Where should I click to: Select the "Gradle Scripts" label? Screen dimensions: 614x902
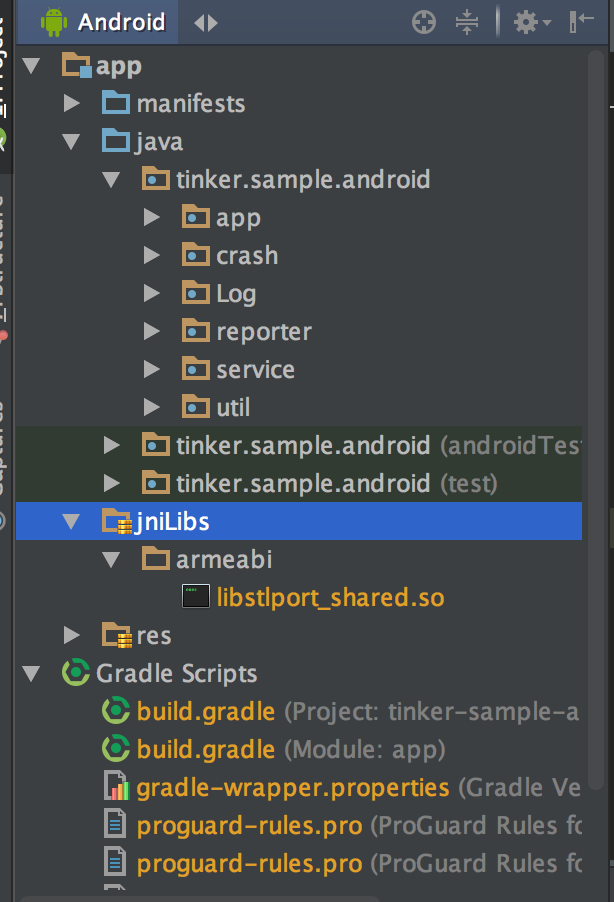pyautogui.click(x=177, y=674)
